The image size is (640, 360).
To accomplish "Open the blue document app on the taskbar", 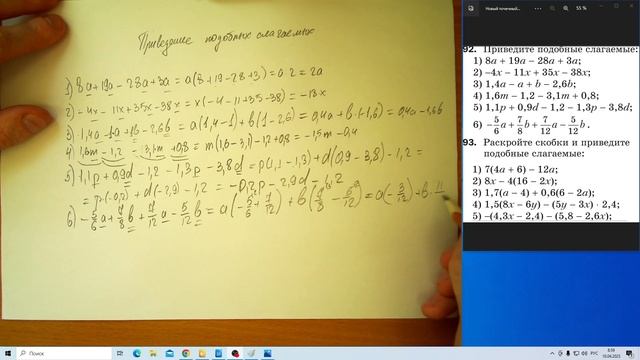I will (219, 353).
